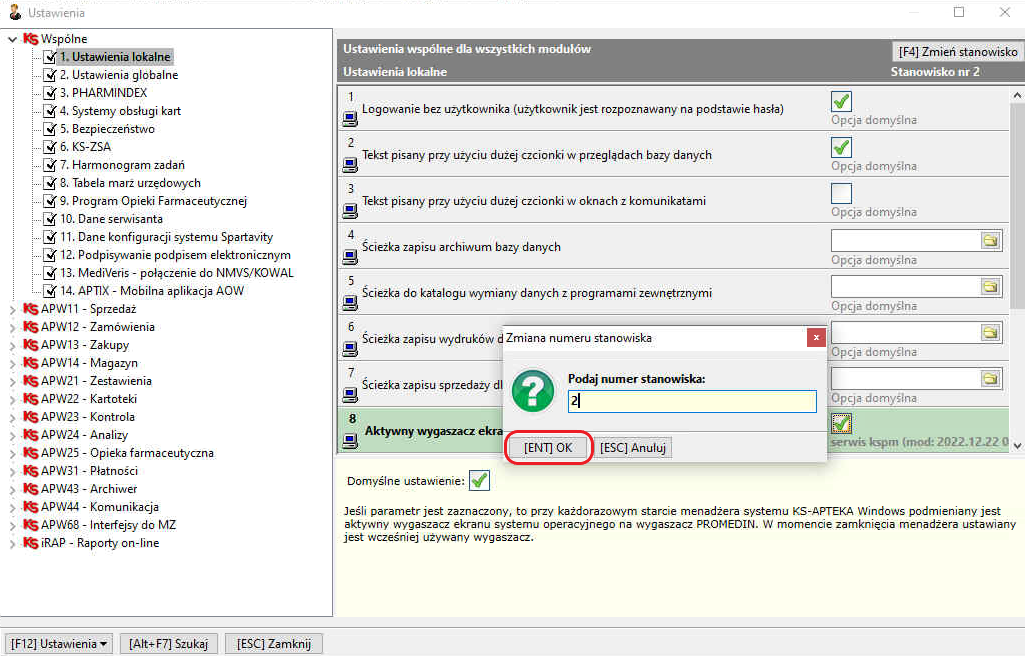The image size is (1025, 656).
Task: Click the [F4] Zmień stanowisko button
Action: coord(958,52)
